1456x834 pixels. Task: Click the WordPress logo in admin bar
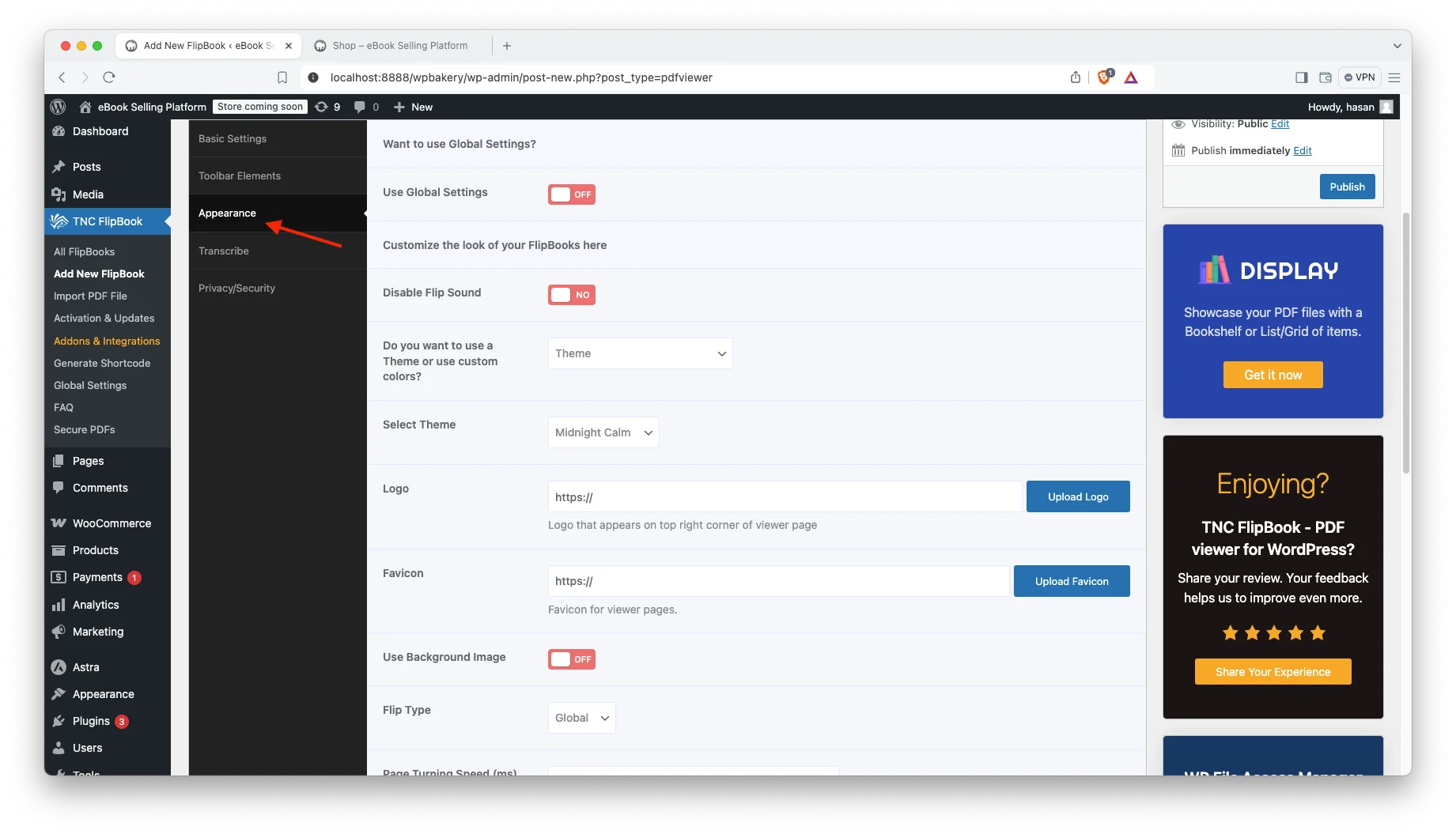(58, 107)
